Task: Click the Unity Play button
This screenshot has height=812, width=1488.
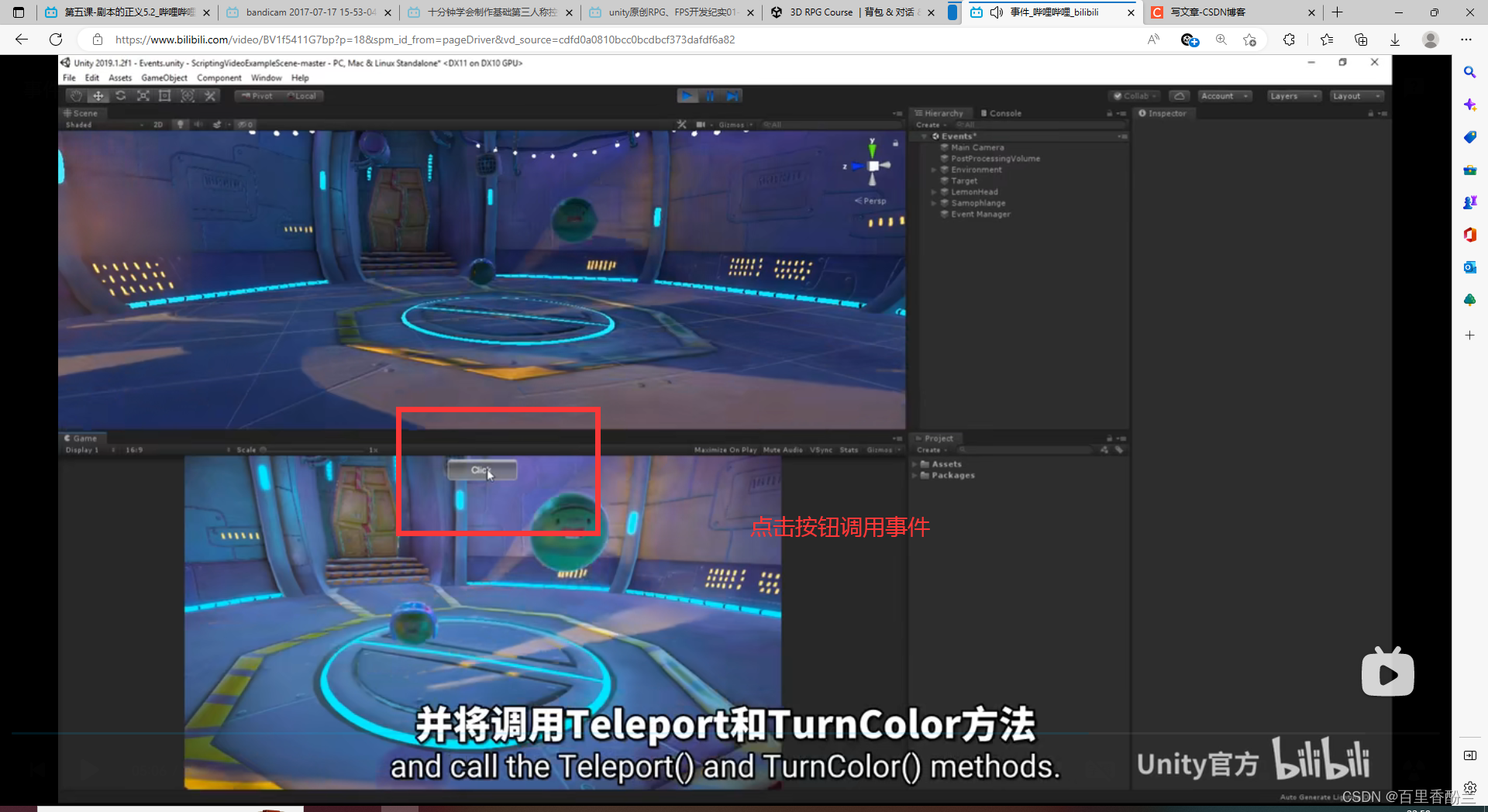Action: click(687, 96)
